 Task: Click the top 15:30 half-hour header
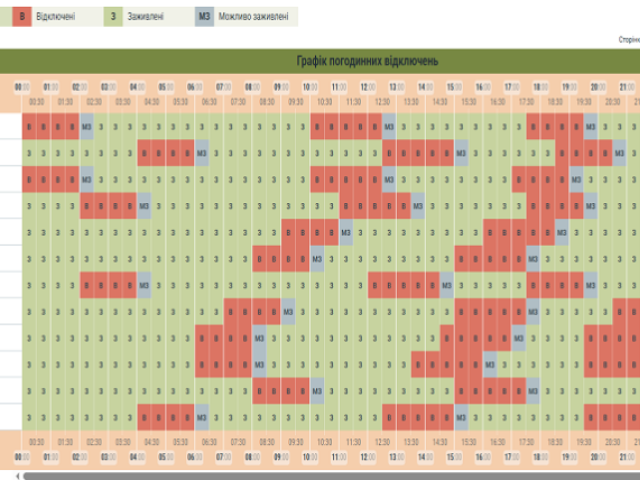(x=469, y=101)
